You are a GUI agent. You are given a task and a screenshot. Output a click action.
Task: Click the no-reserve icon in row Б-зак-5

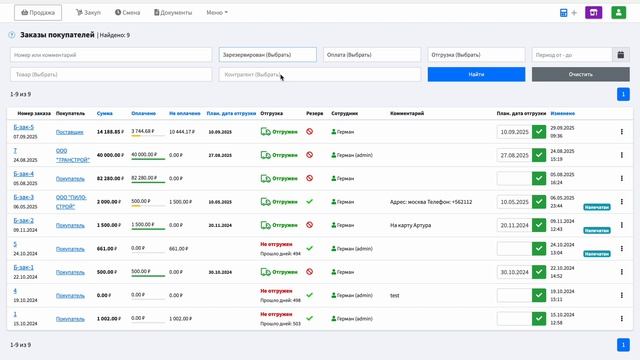[310, 131]
